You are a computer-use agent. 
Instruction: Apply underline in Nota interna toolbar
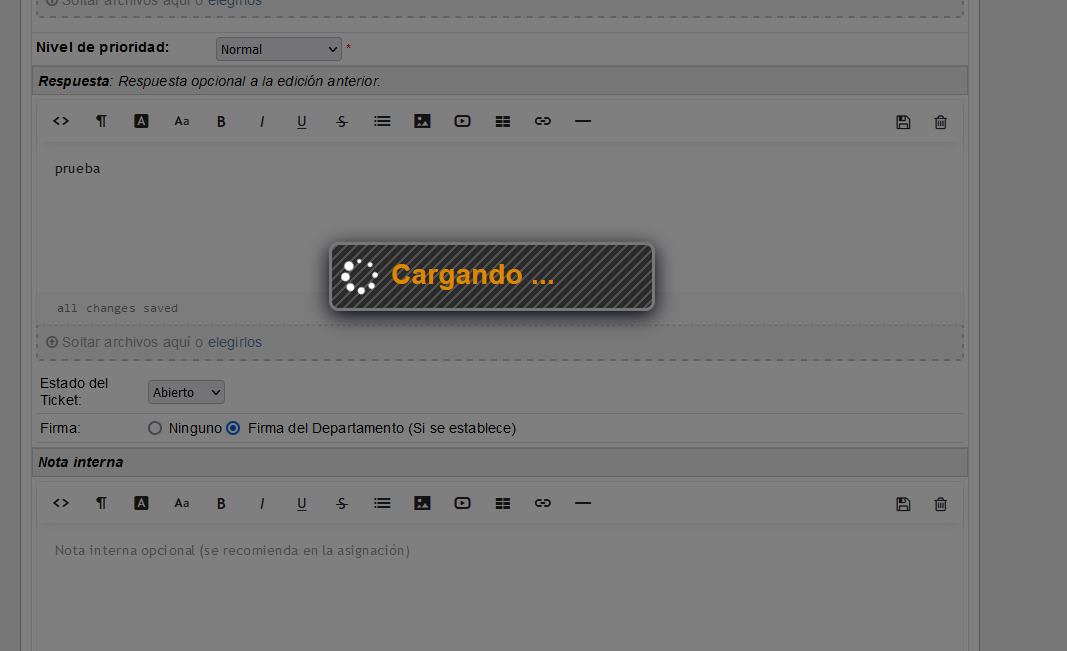(x=301, y=503)
